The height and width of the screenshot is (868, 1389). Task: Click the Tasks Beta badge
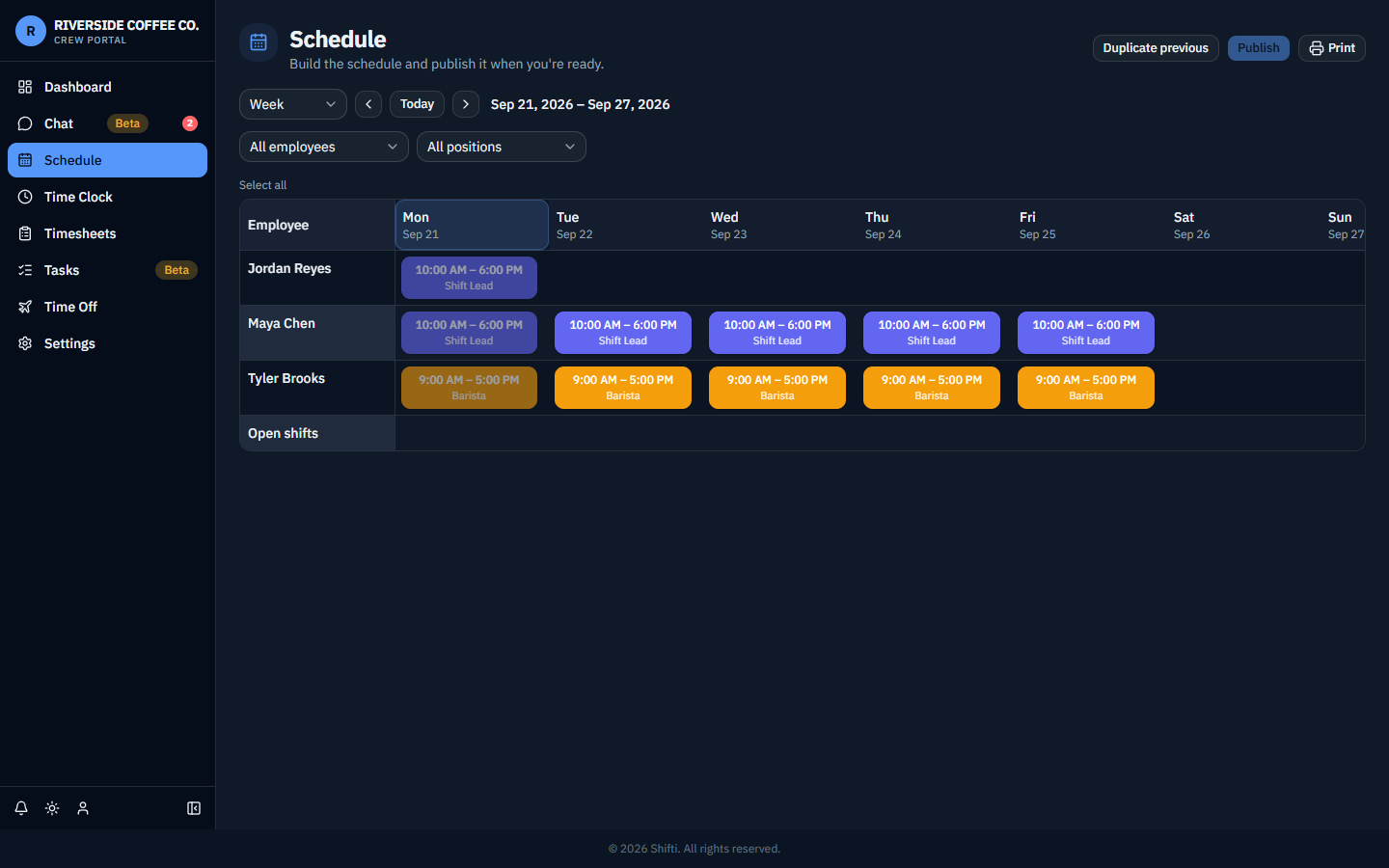tap(177, 270)
